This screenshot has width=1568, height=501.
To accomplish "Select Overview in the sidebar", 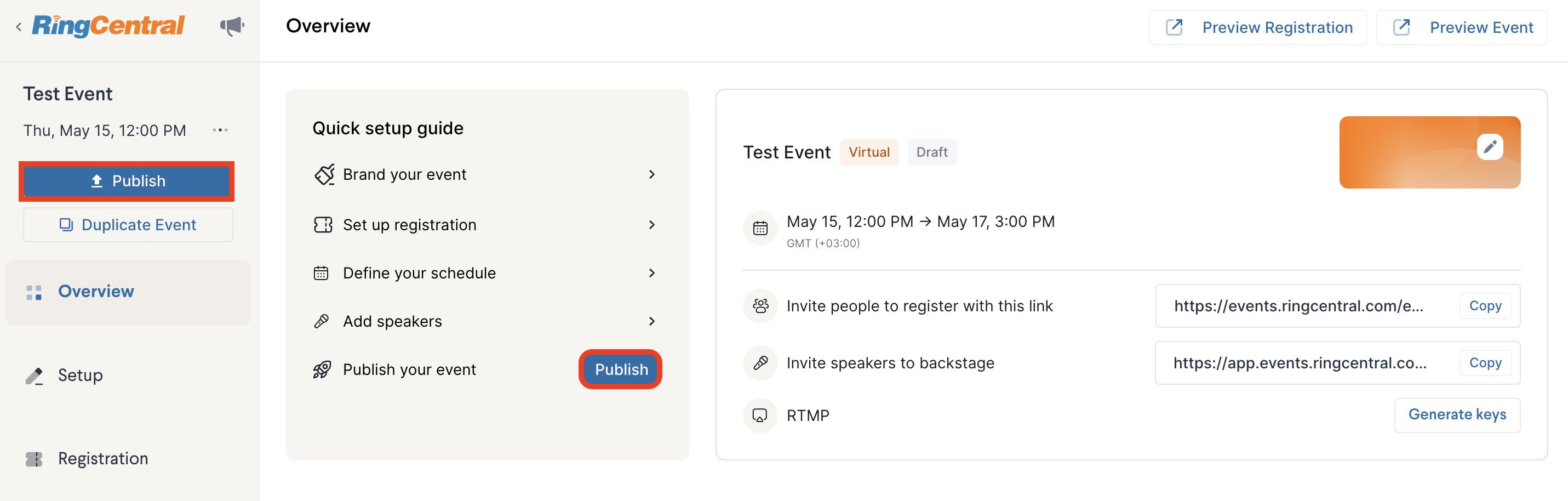I will pos(128,292).
